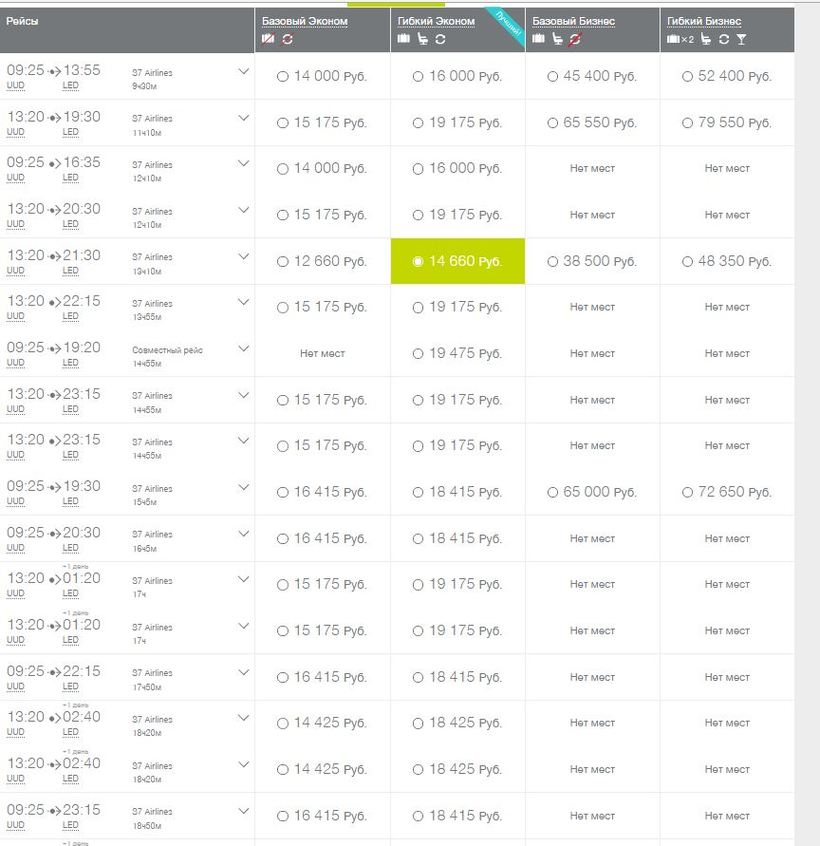Select 16 000 Руб. for 09:25→16:35 flight
This screenshot has height=846, width=820.
click(418, 169)
